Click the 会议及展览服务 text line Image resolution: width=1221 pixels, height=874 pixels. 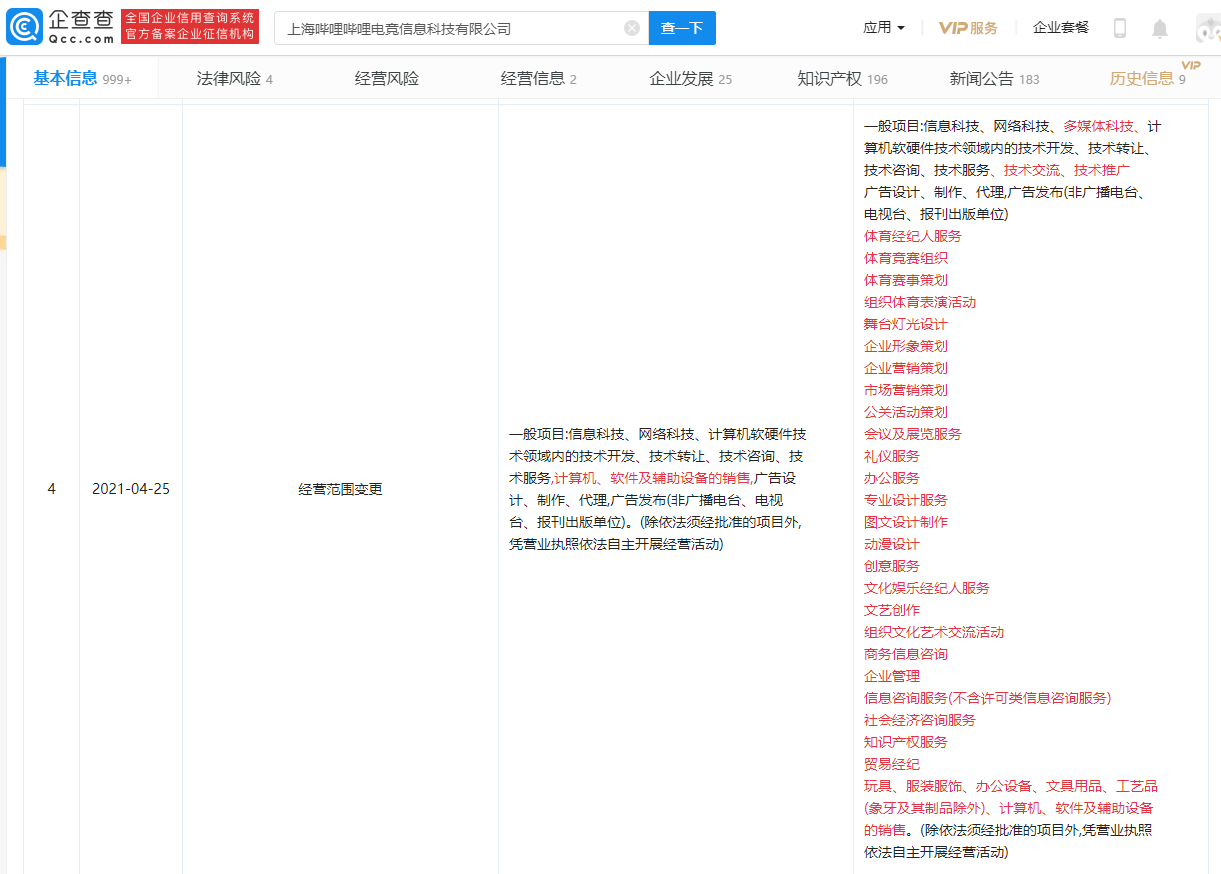click(913, 434)
